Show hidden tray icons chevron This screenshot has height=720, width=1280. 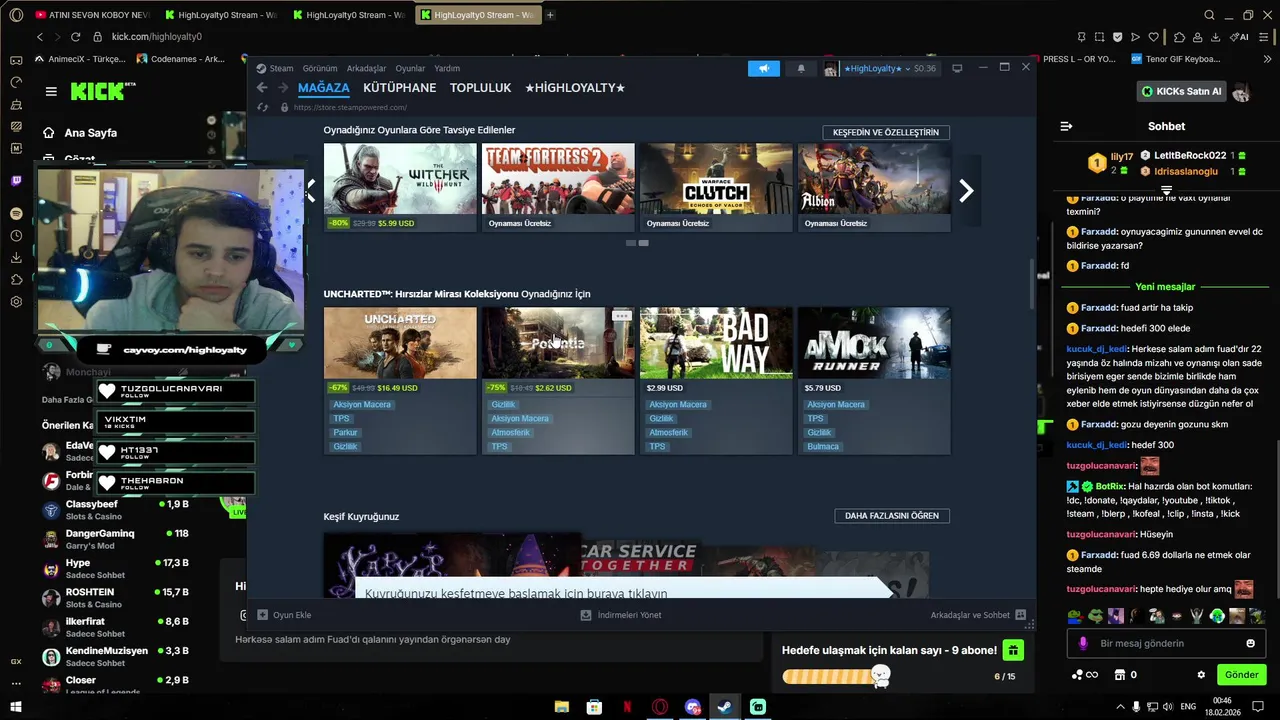(x=1120, y=707)
